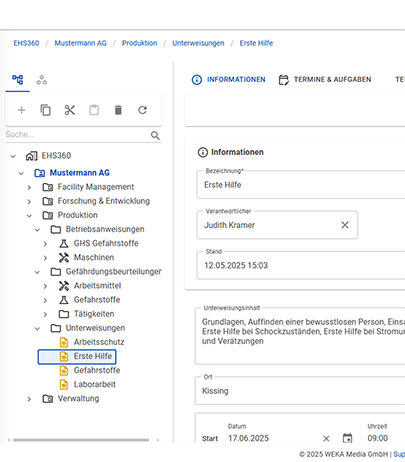Click the copy toolbar icon
Image resolution: width=405 pixels, height=462 pixels.
point(46,110)
